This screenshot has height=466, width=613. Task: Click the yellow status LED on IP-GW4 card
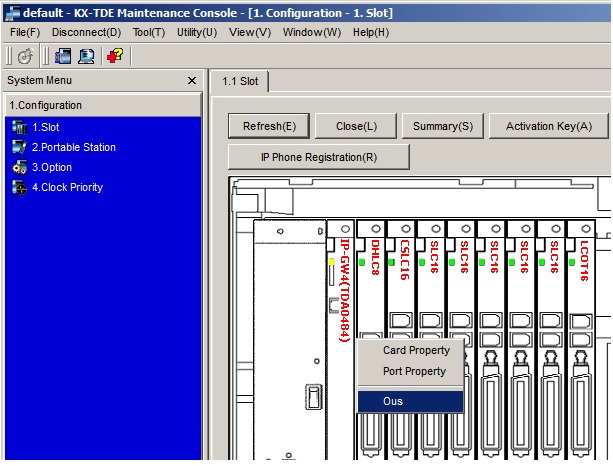332,262
